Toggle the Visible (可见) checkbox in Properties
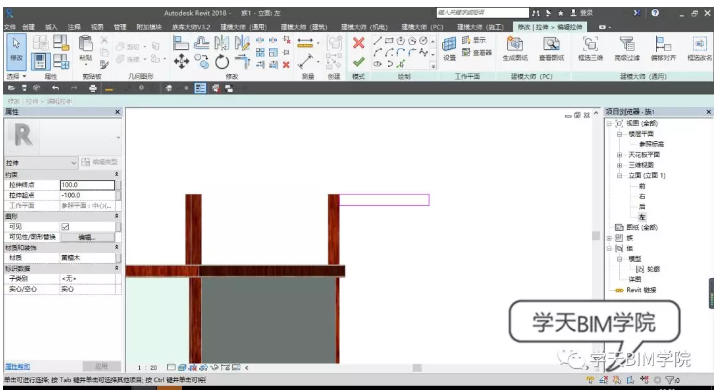Screen dimensions: 719x390 coord(65,226)
